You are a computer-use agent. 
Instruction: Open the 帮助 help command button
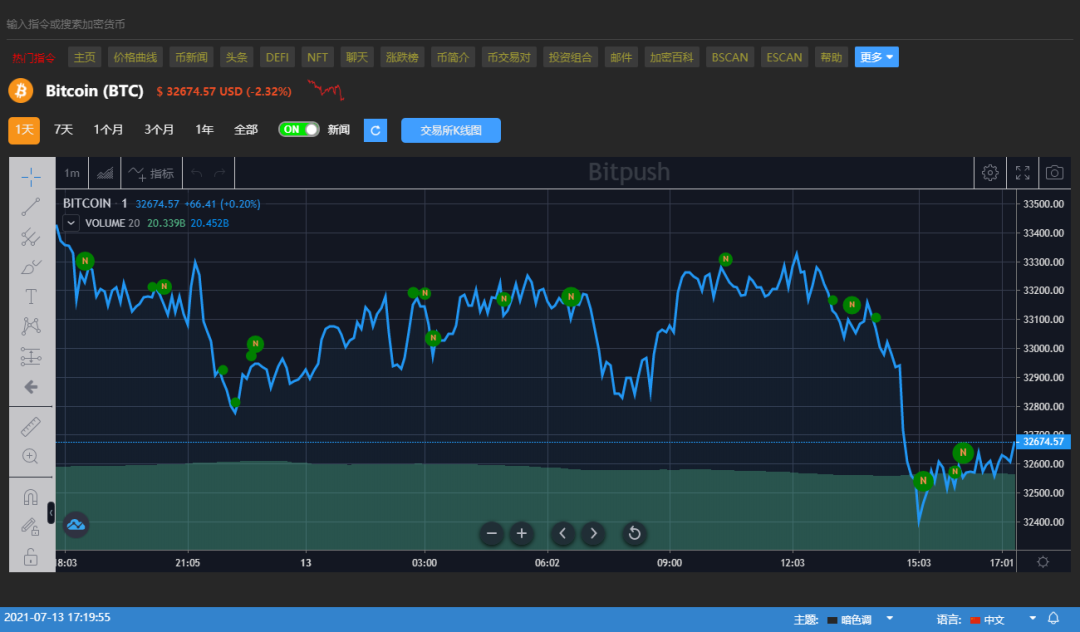(x=831, y=57)
